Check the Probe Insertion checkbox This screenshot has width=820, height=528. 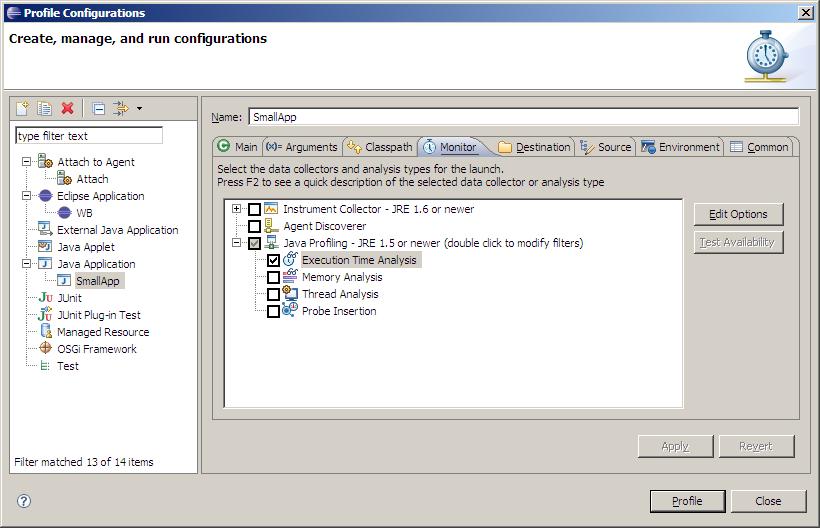point(273,312)
